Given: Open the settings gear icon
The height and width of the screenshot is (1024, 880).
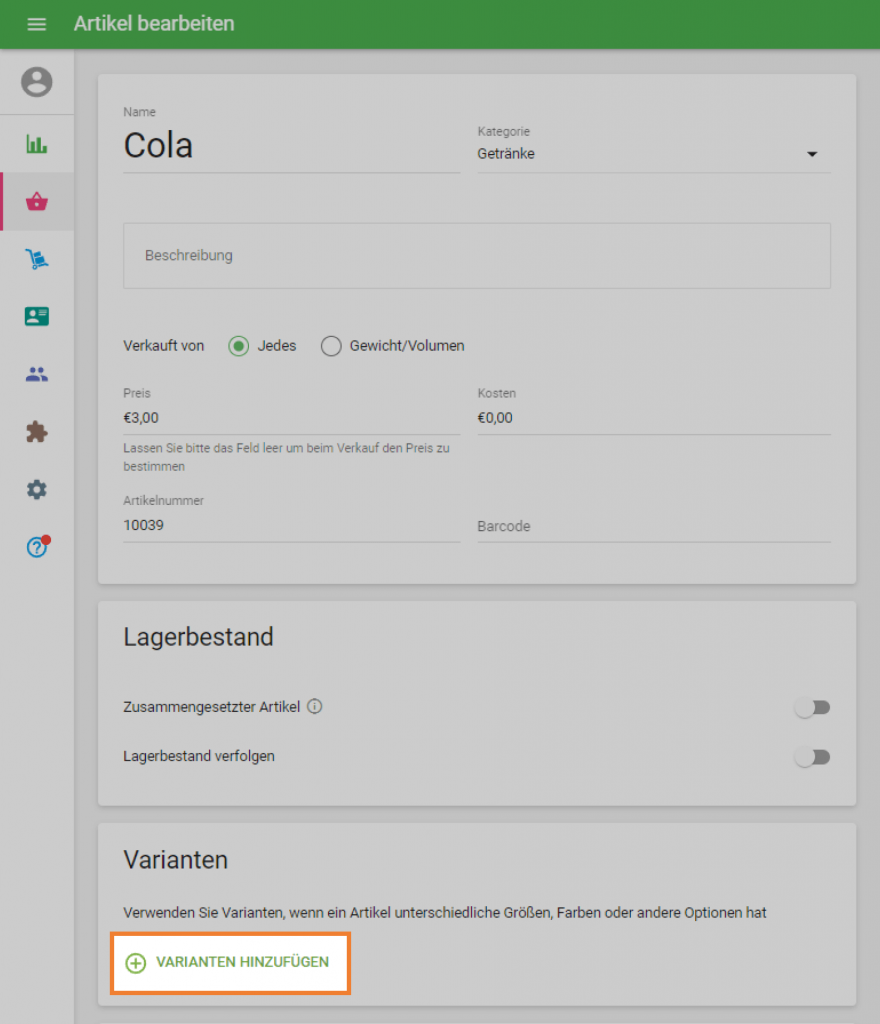Looking at the screenshot, I should [x=37, y=490].
